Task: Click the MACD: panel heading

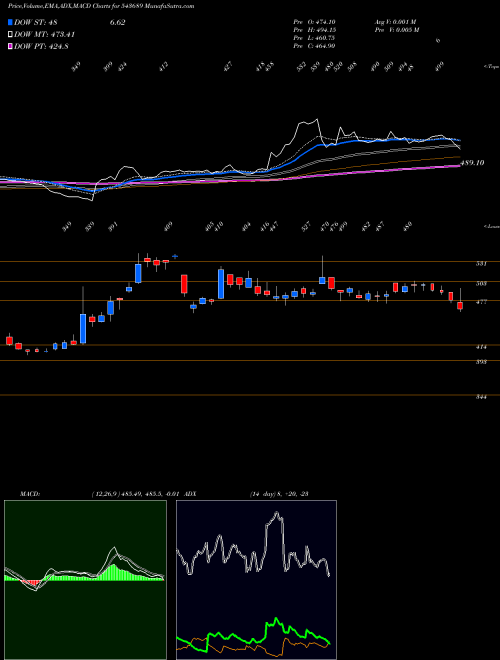Action: point(29,494)
